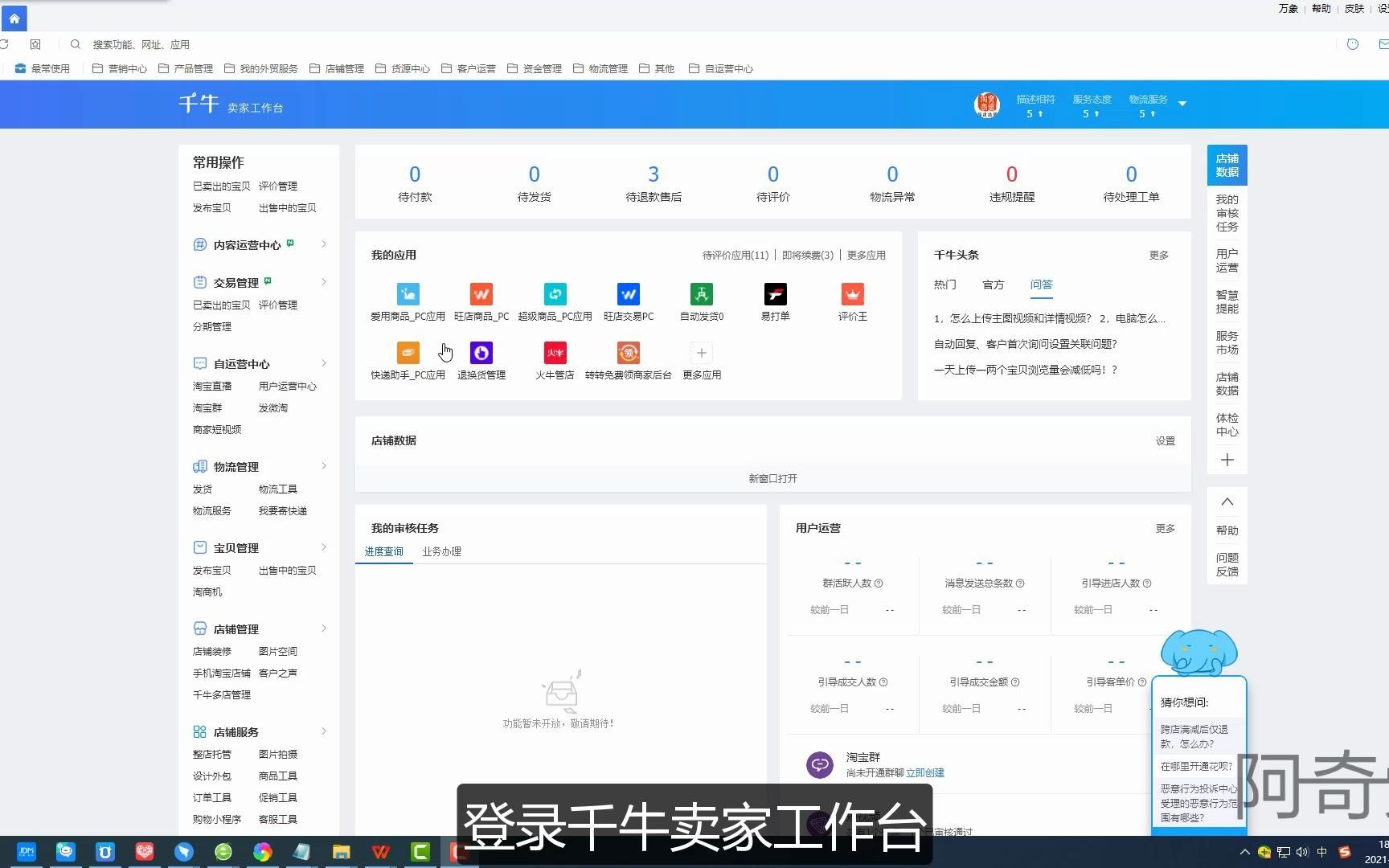The height and width of the screenshot is (868, 1389).
Task: Click the shop avatar in blue header
Action: (x=986, y=104)
